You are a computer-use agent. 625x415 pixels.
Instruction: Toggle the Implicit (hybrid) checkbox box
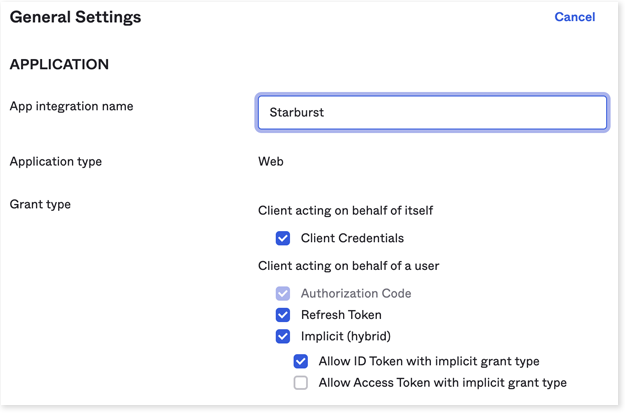283,336
